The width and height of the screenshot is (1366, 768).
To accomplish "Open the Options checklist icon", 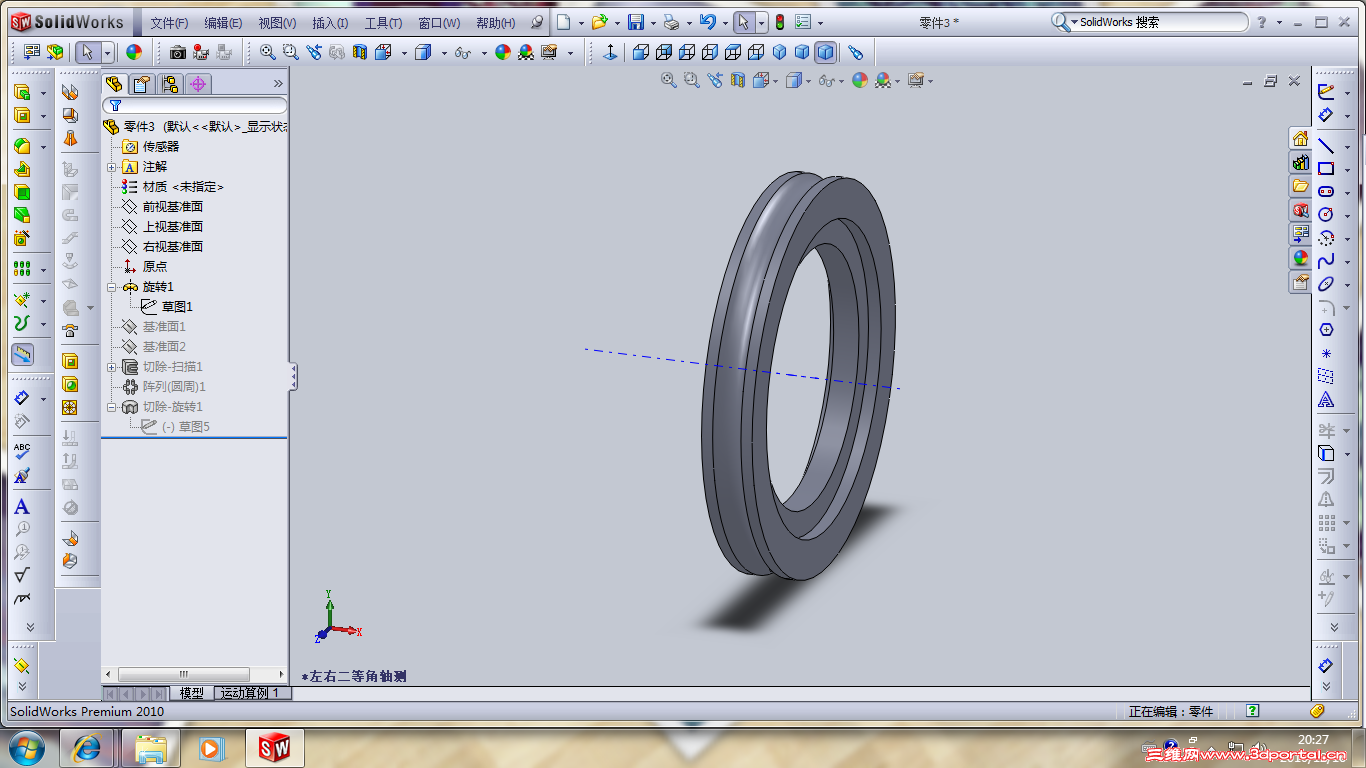I will 802,22.
